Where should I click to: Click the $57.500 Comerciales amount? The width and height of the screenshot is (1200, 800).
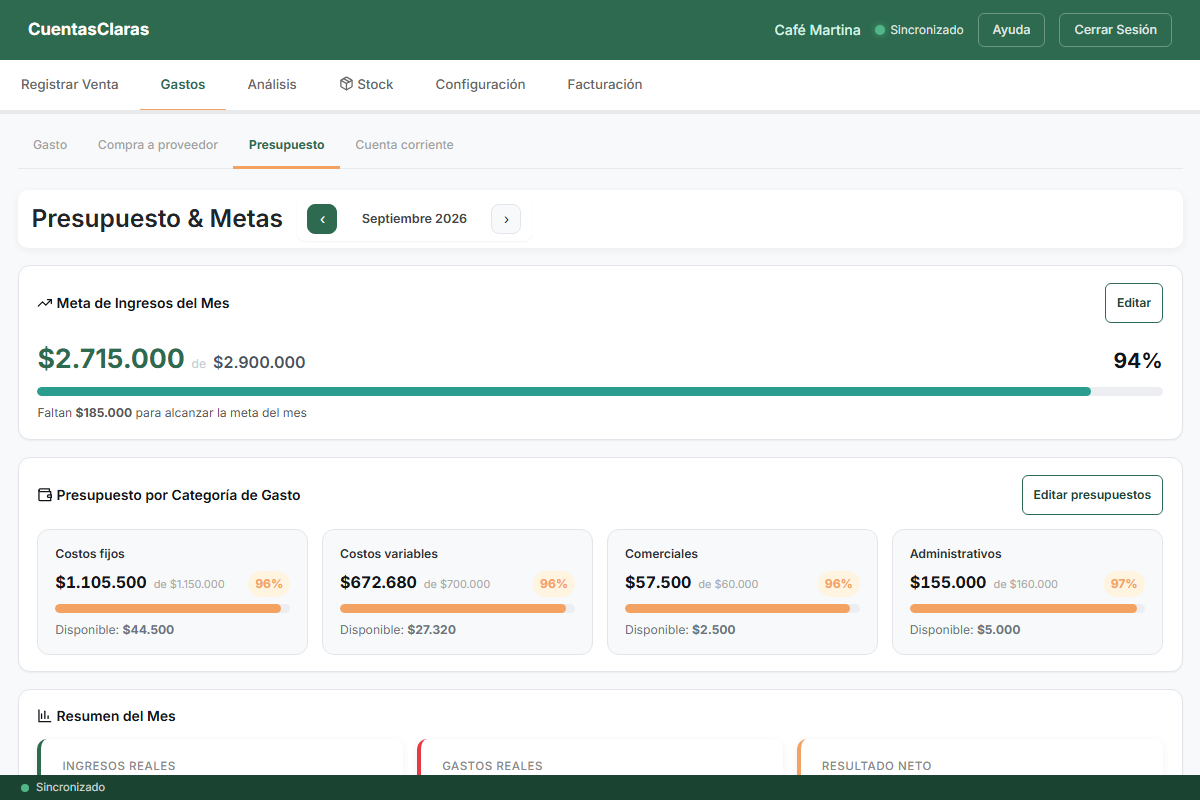(658, 583)
